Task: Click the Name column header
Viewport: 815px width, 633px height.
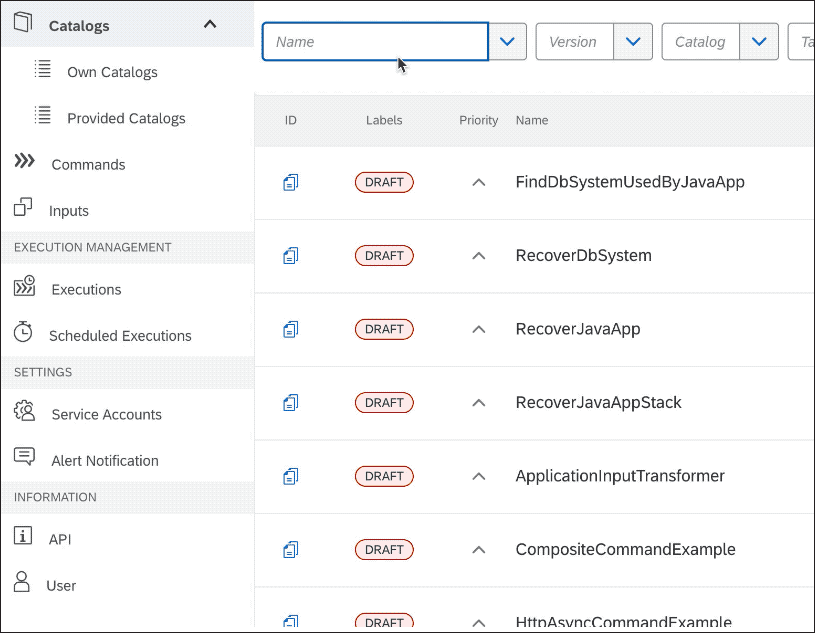Action: (x=532, y=121)
